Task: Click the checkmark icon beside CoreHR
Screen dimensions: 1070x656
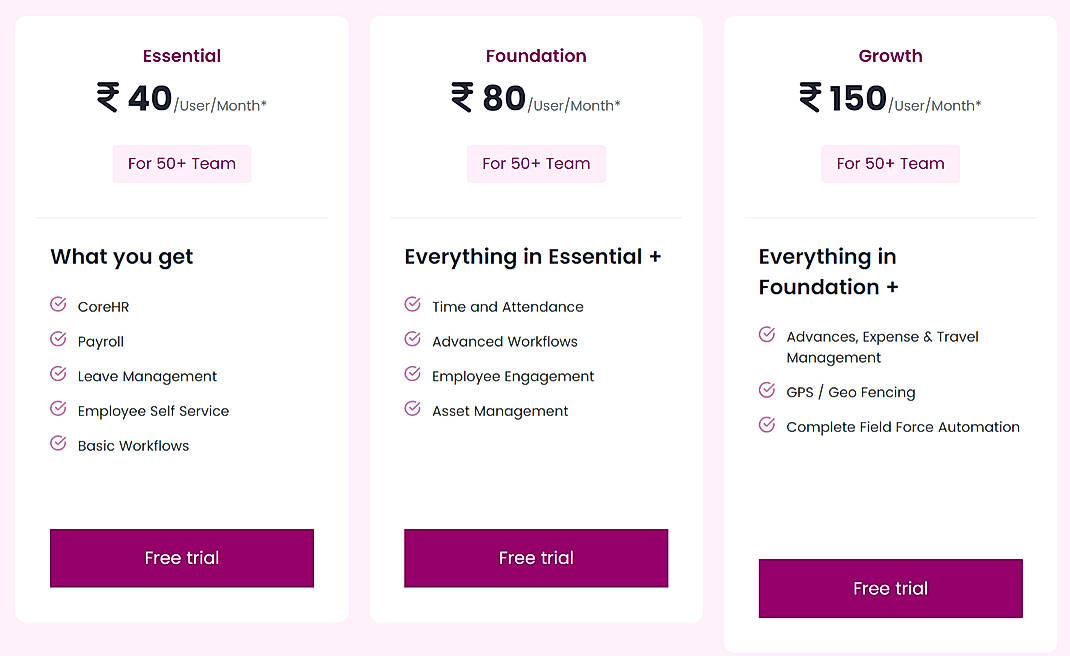Action: 57,306
